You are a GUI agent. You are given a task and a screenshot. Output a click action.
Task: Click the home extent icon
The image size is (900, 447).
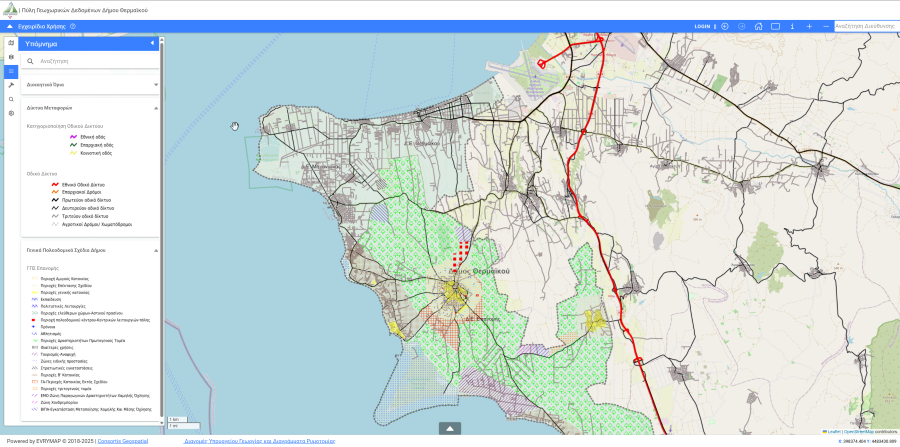click(x=760, y=26)
